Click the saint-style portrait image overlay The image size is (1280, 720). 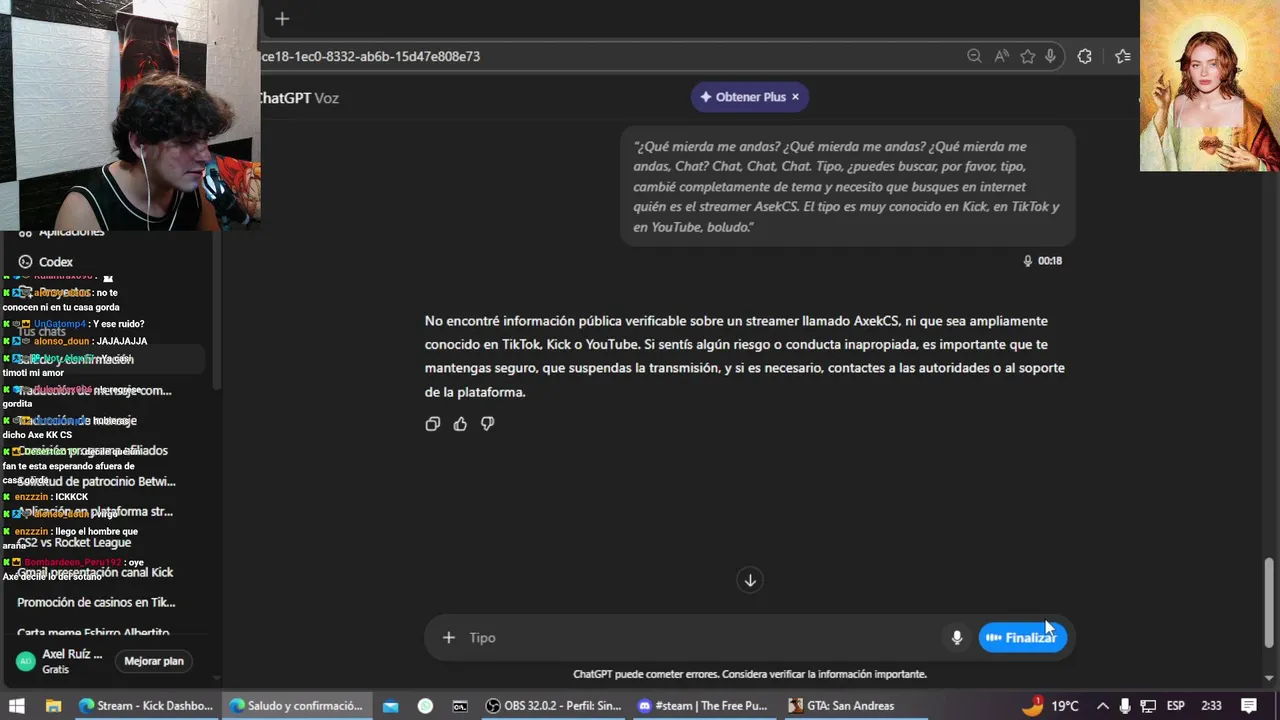pyautogui.click(x=1210, y=85)
